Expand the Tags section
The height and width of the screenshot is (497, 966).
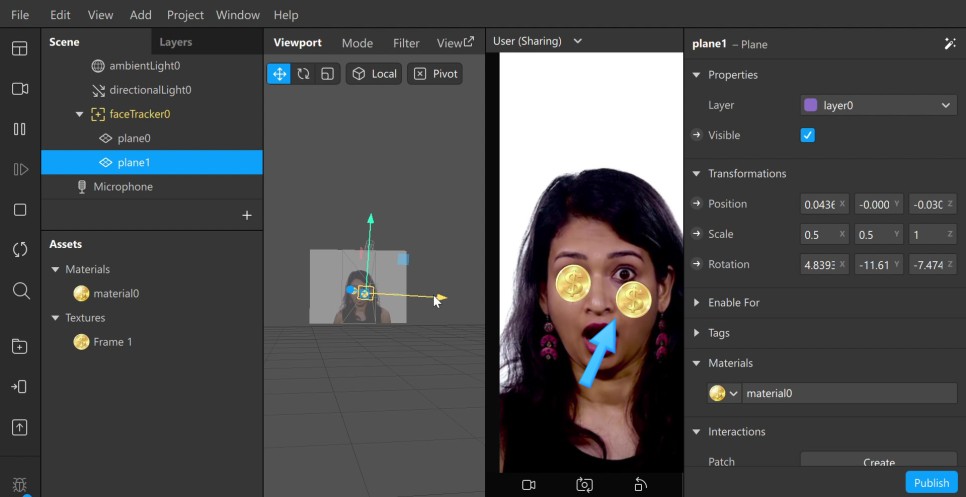point(696,333)
